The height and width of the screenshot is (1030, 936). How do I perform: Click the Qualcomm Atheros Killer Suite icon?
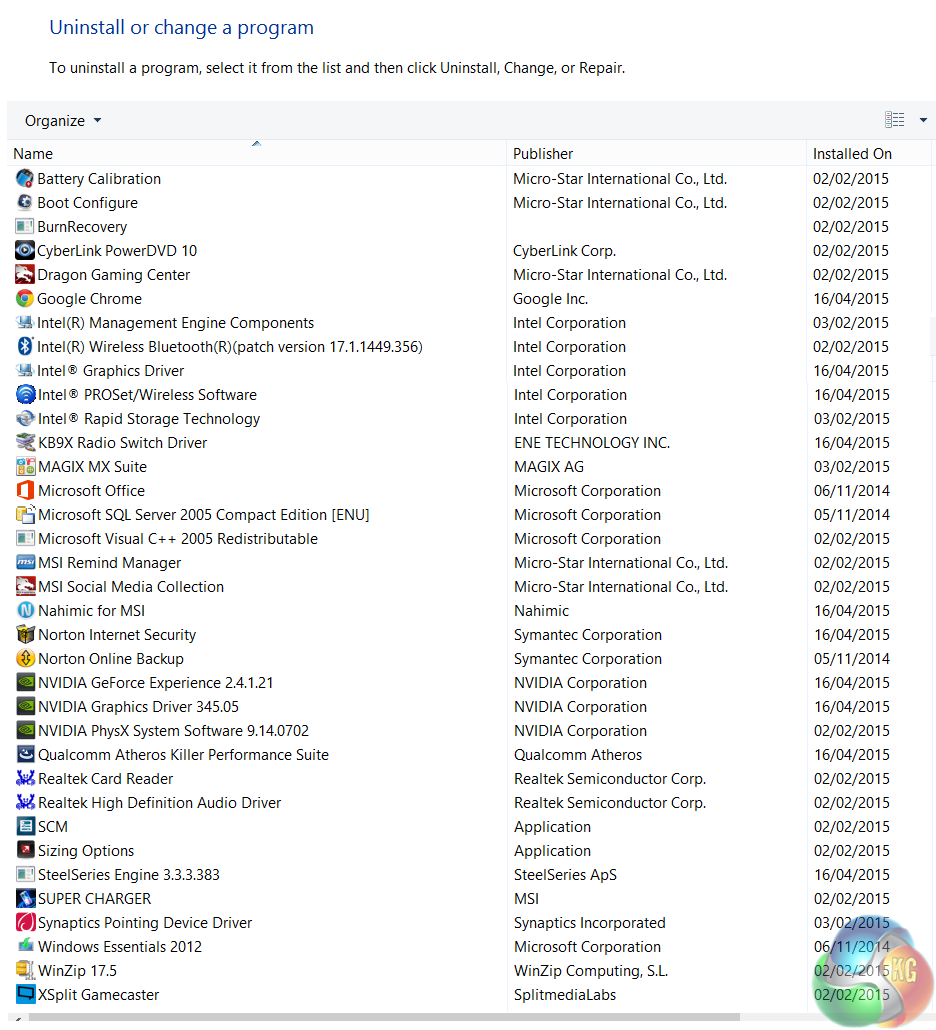[26, 754]
